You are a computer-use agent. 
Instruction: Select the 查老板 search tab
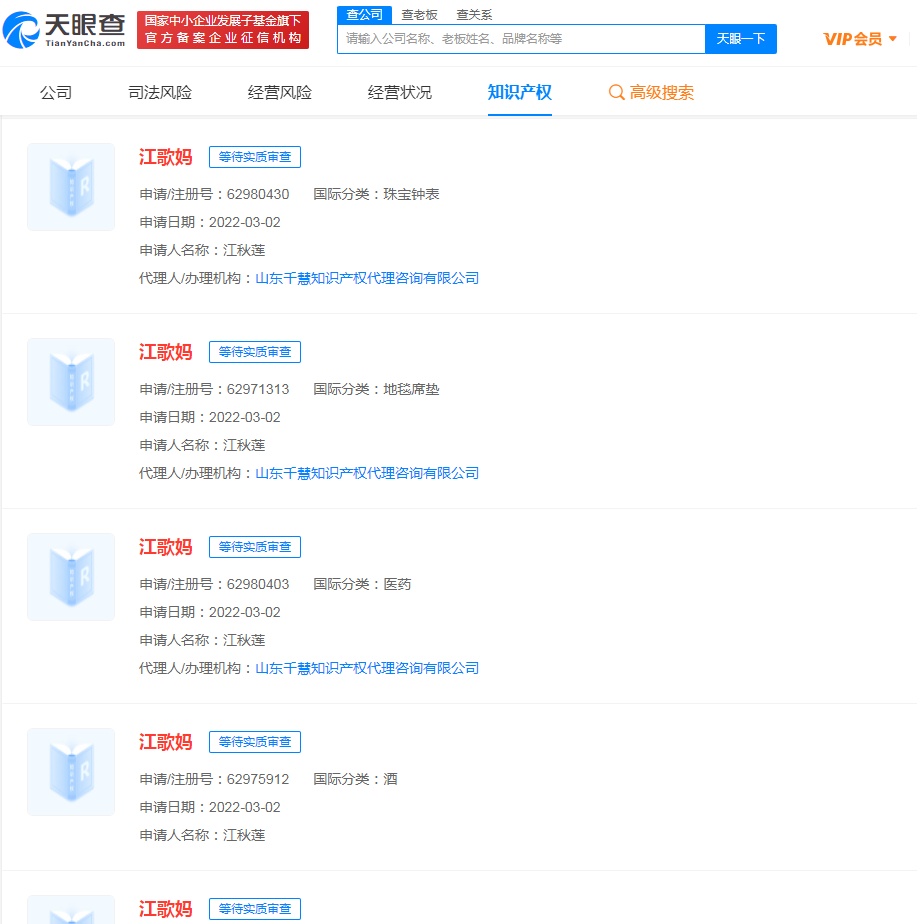419,15
